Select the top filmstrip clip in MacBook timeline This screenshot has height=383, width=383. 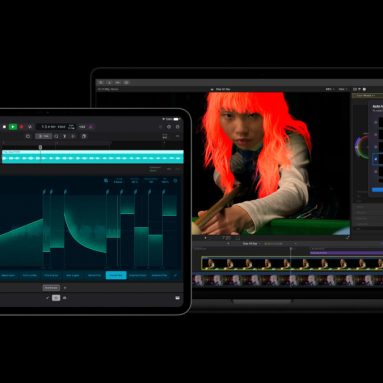point(292,263)
